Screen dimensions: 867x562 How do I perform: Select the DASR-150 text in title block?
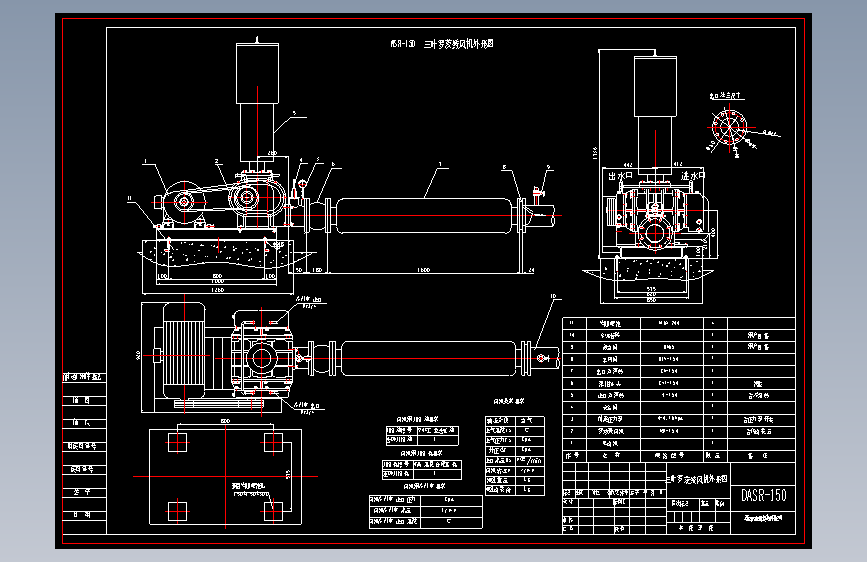pos(764,495)
